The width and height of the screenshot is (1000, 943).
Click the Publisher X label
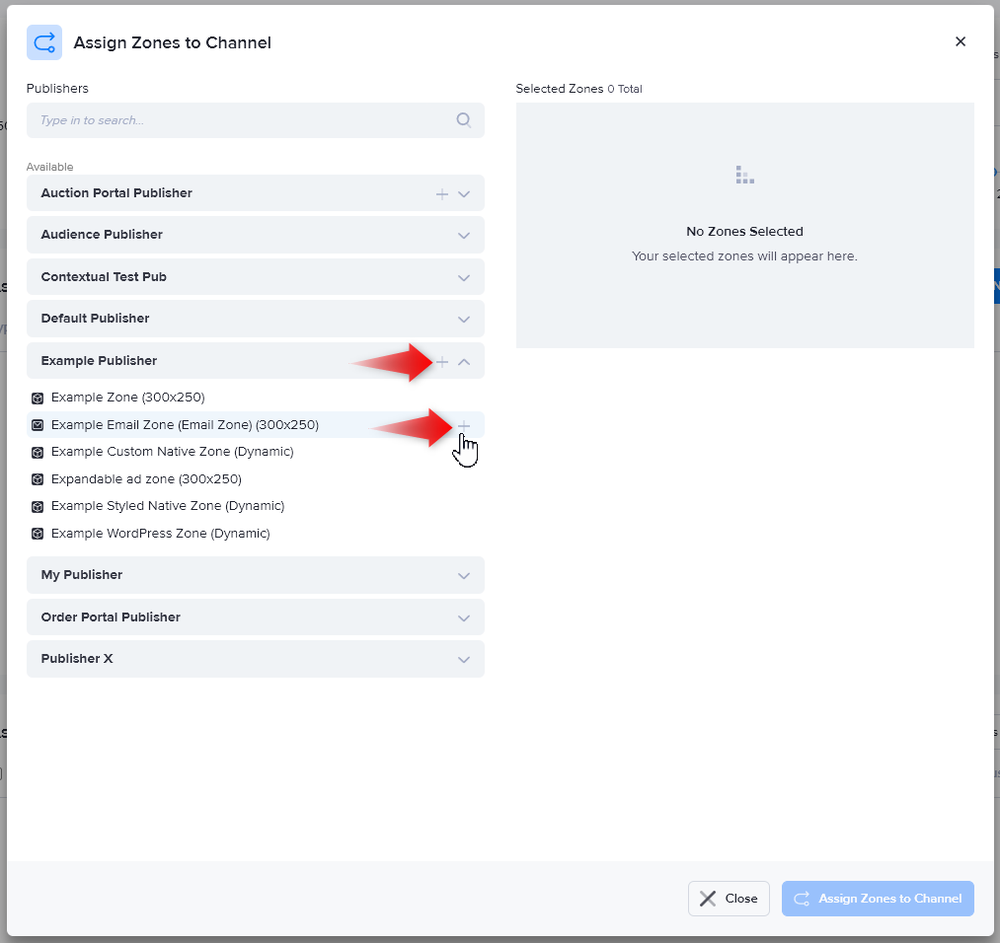[77, 658]
